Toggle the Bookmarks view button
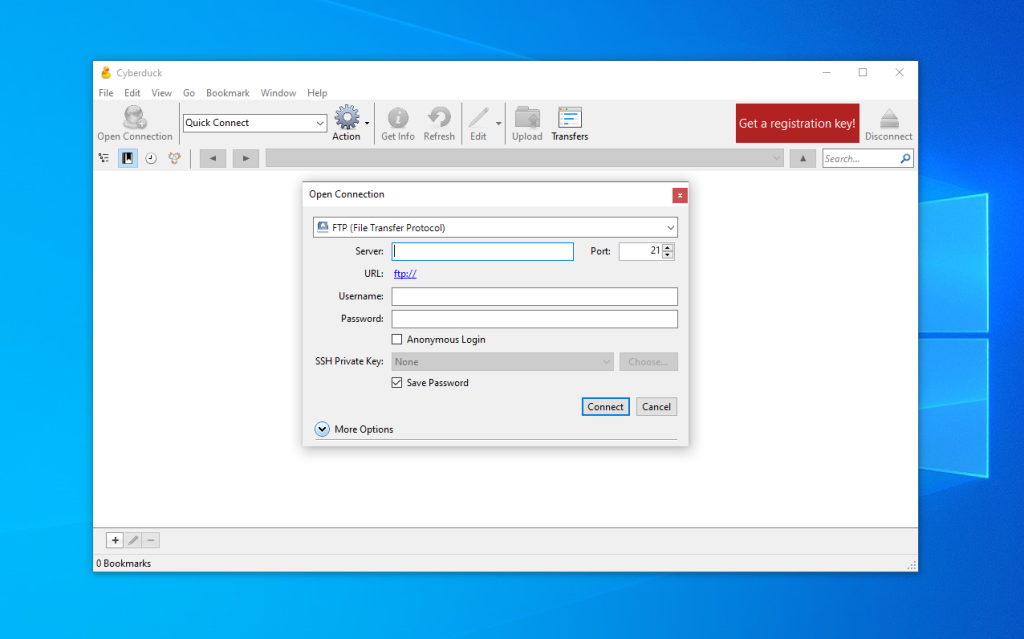Viewport: 1024px width, 639px height. click(128, 158)
